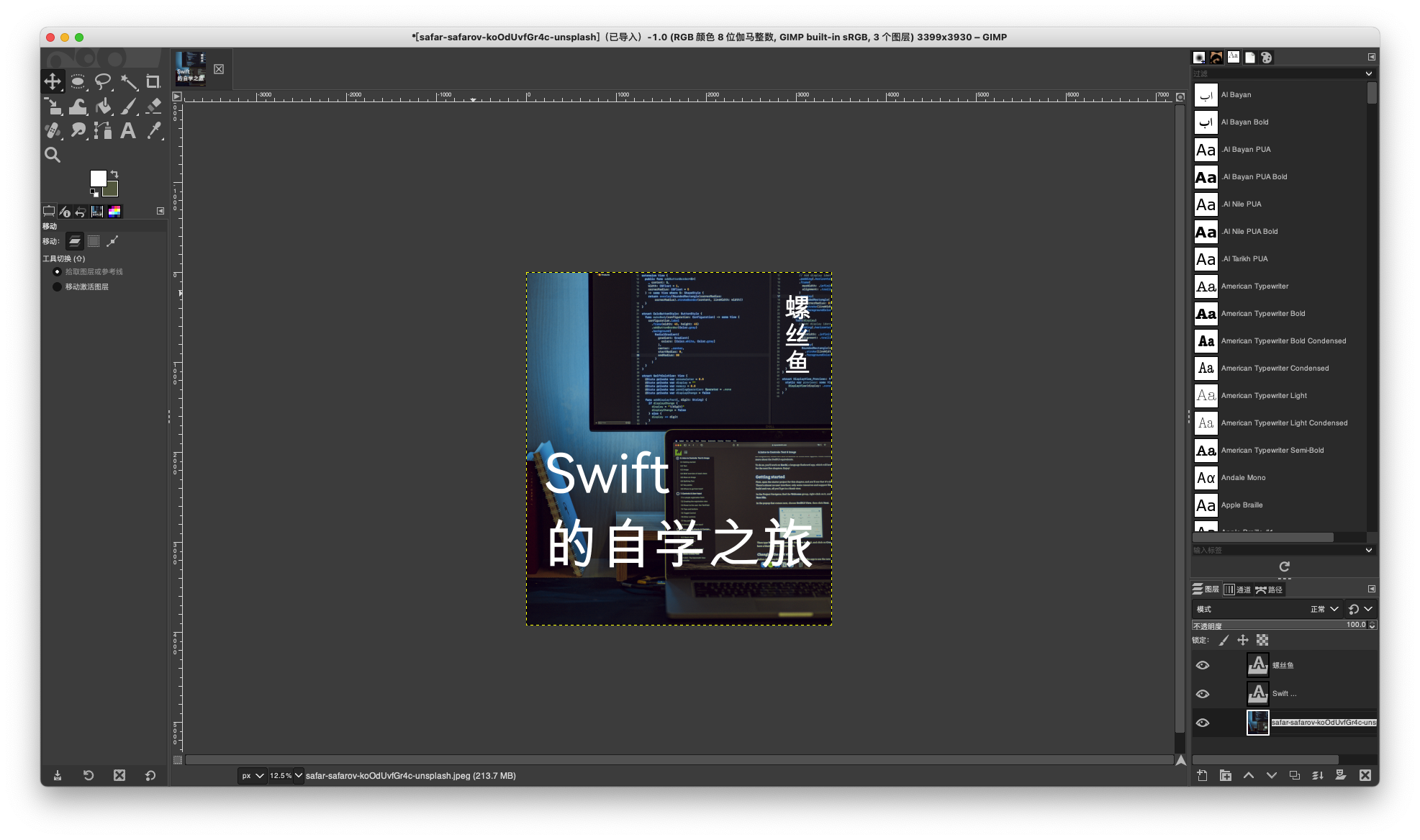Select the Smudge tool
The image size is (1420, 840).
[78, 130]
